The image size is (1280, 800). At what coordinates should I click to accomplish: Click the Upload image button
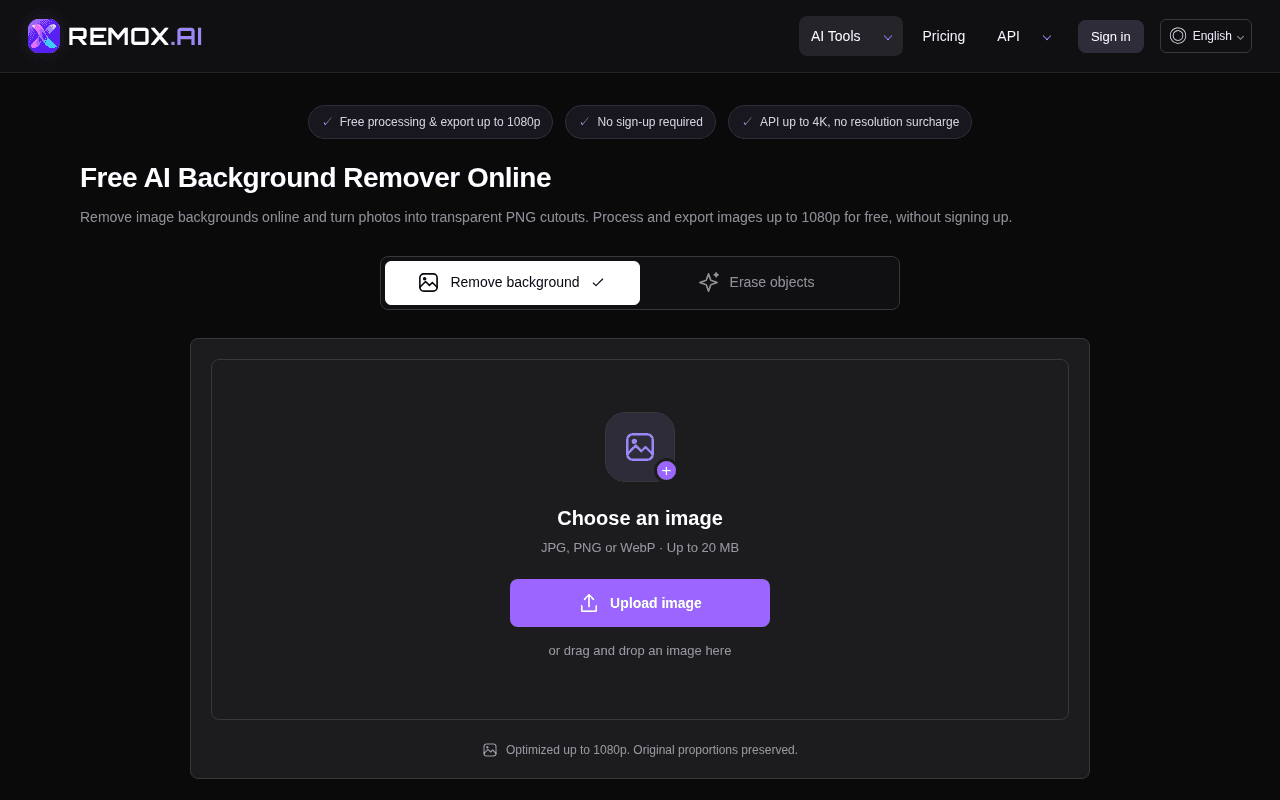point(640,603)
